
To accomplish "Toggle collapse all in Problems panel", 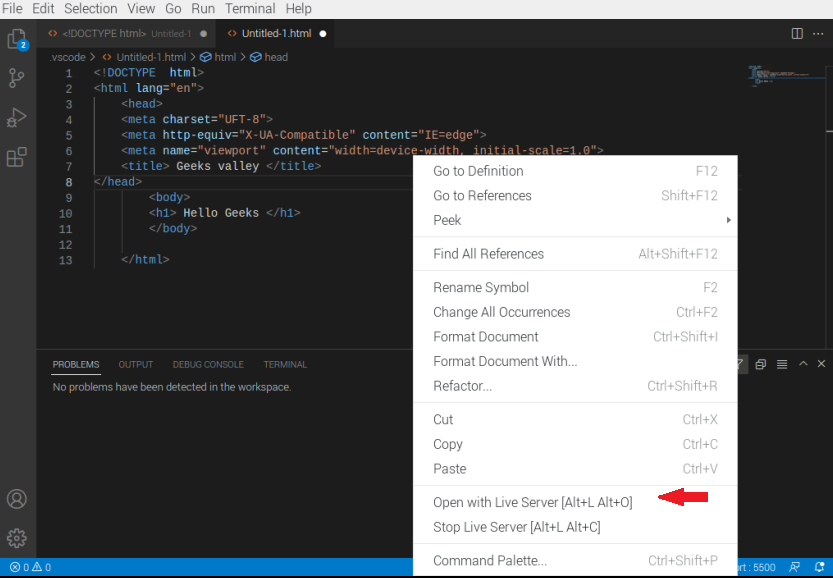I will click(761, 365).
